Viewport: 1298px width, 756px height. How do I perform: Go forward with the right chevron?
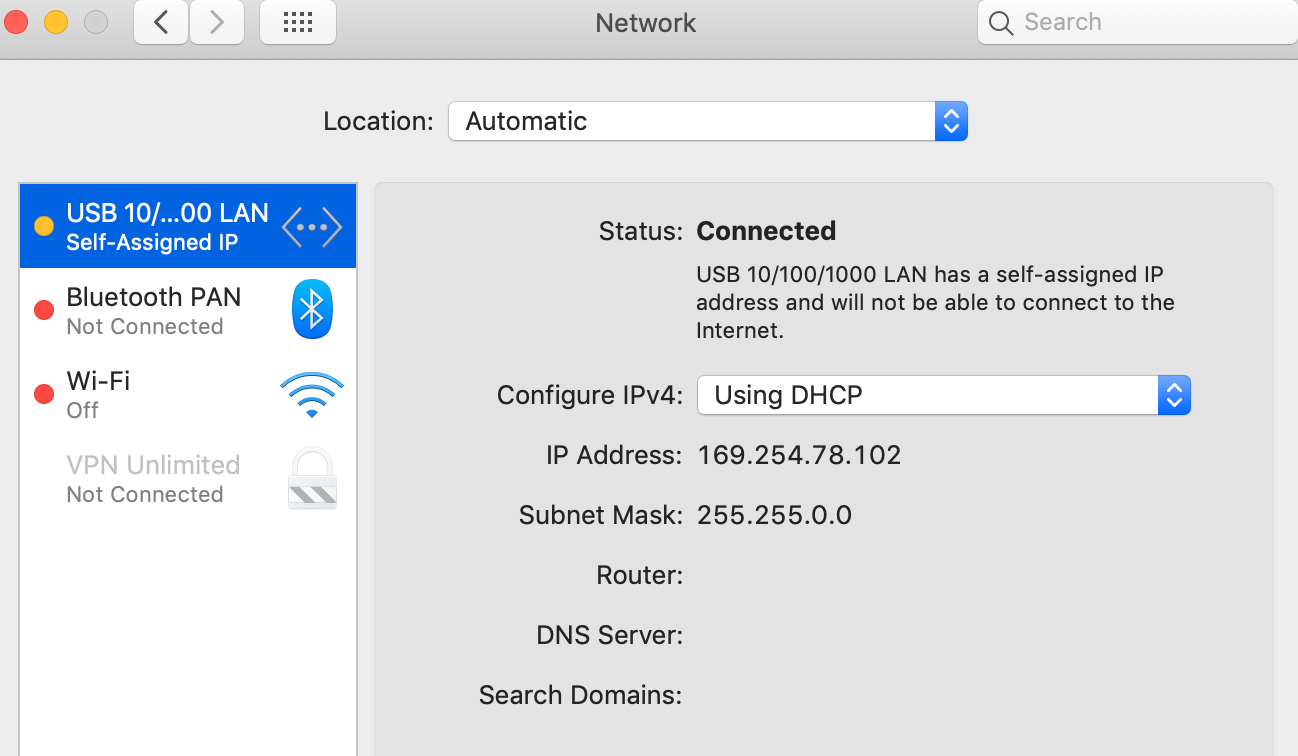pos(217,23)
